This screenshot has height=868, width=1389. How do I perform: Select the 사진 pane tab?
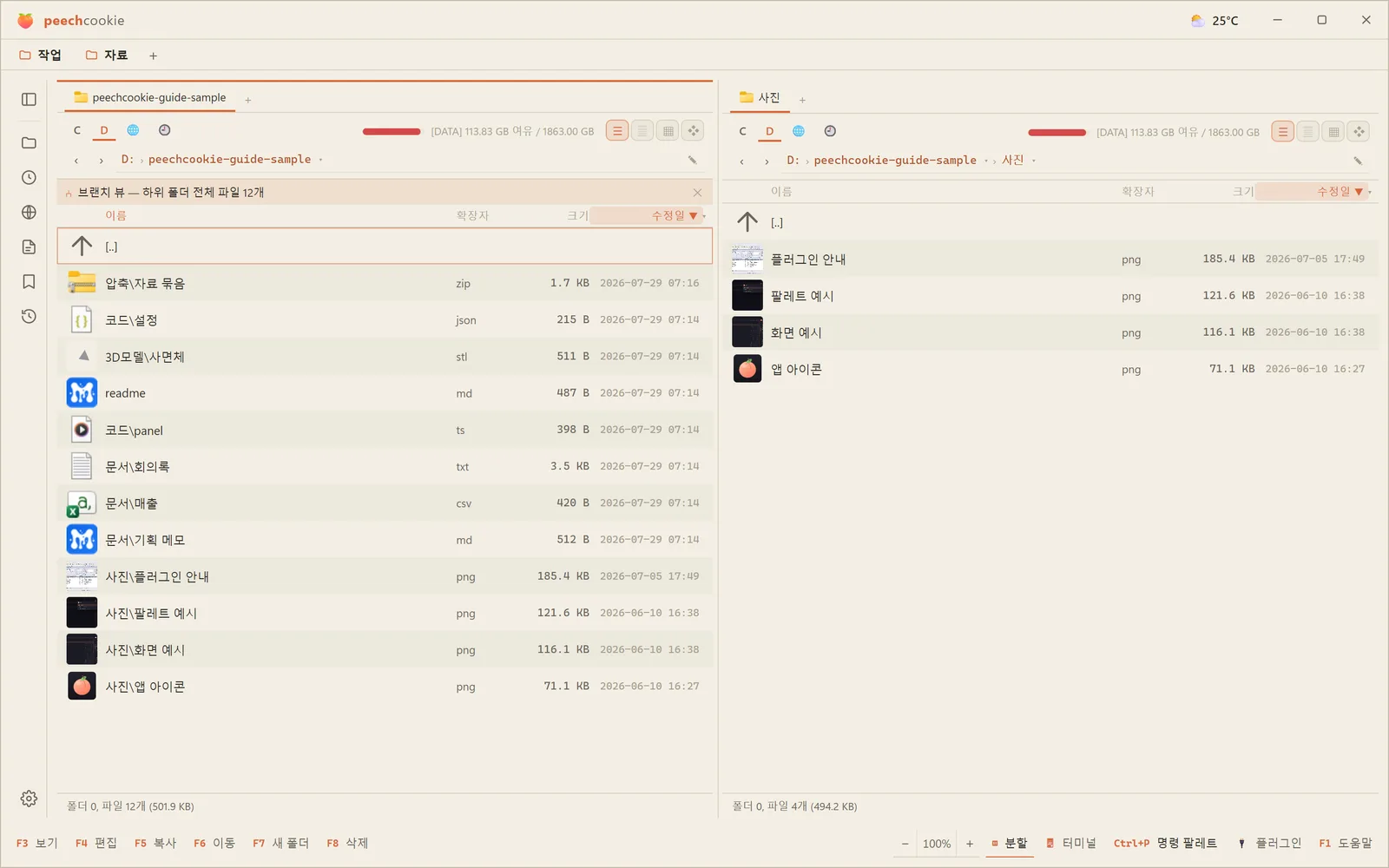(760, 97)
